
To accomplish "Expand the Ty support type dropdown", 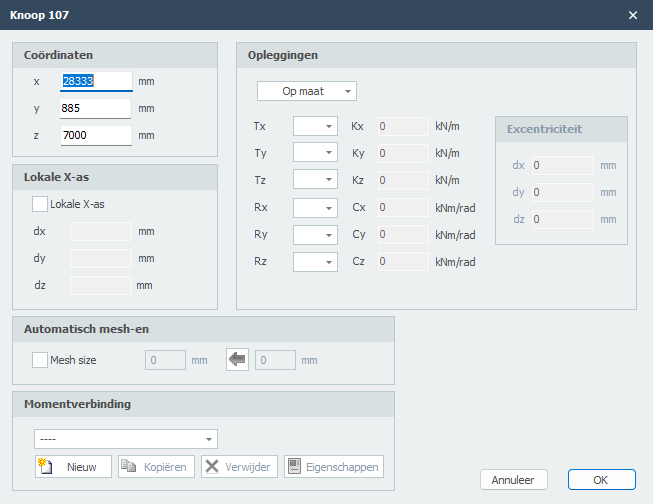I will pos(315,154).
